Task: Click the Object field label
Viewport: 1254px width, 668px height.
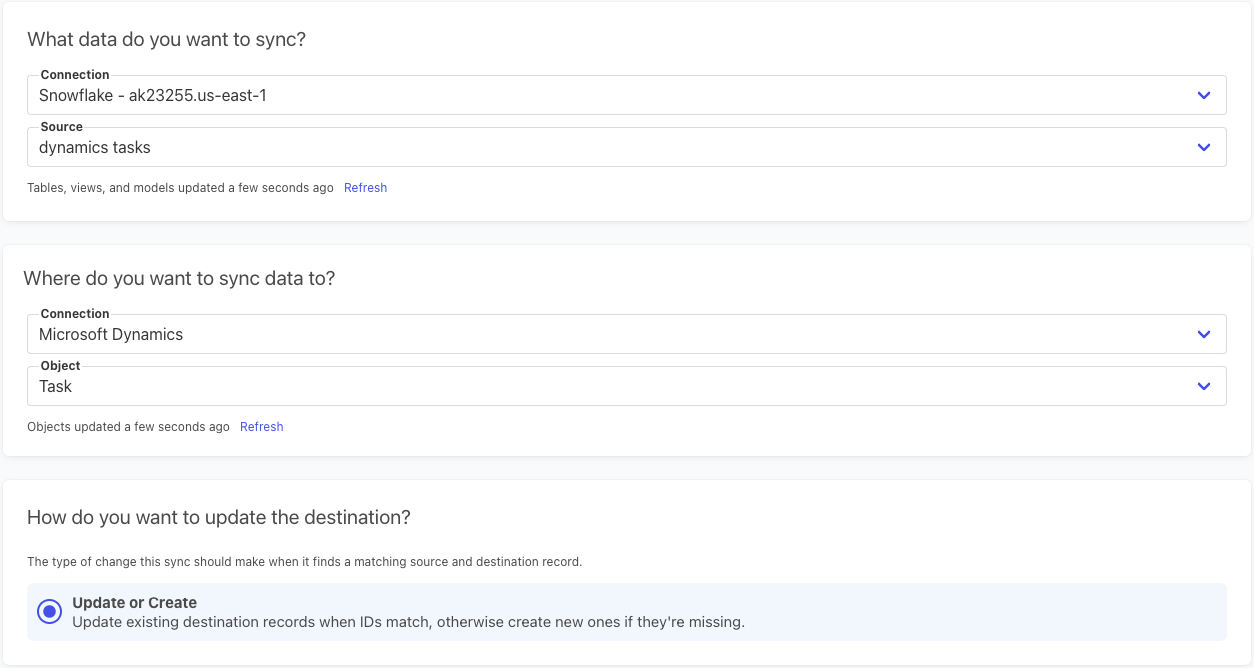Action: pyautogui.click(x=60, y=366)
